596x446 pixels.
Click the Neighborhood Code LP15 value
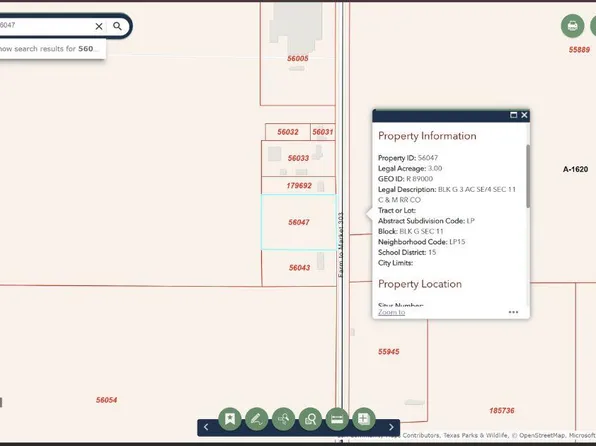click(457, 242)
